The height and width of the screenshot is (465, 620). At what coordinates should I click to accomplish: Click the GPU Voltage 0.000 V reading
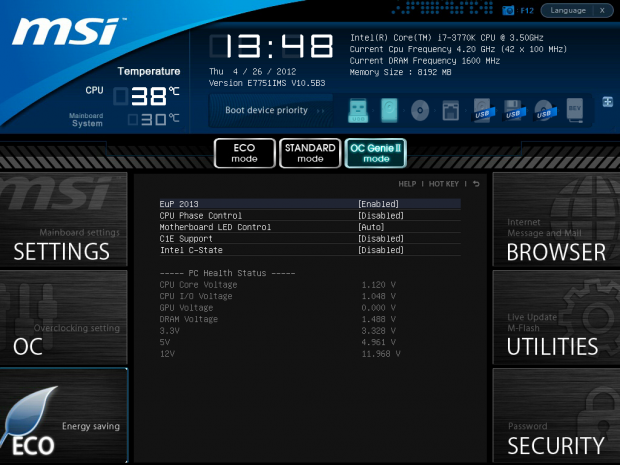click(378, 308)
